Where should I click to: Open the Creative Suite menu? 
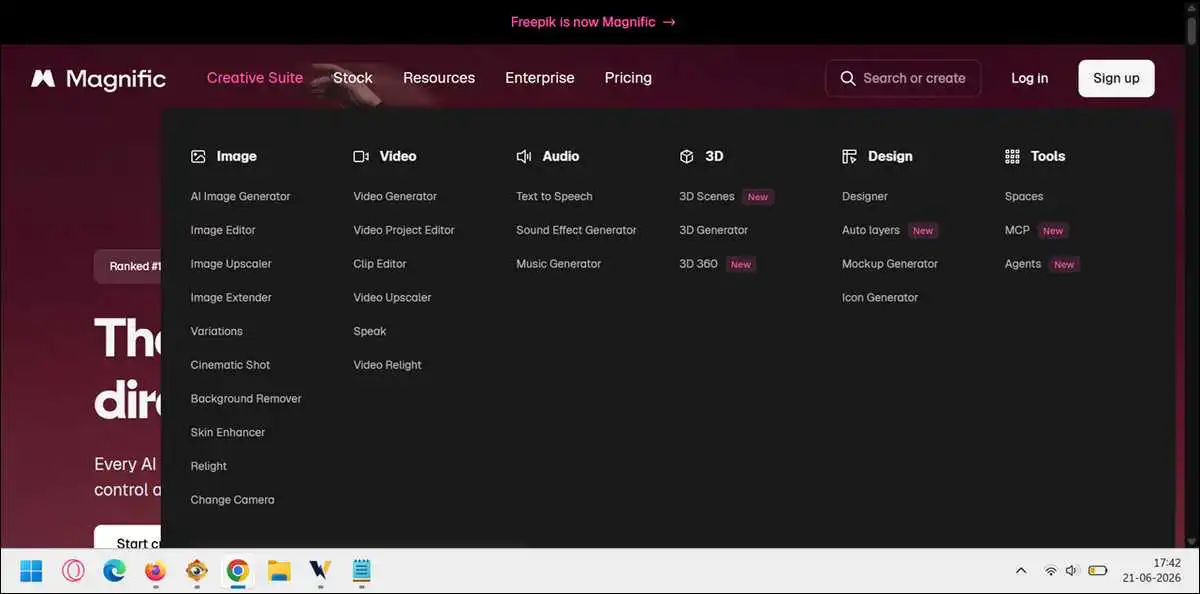click(x=255, y=78)
